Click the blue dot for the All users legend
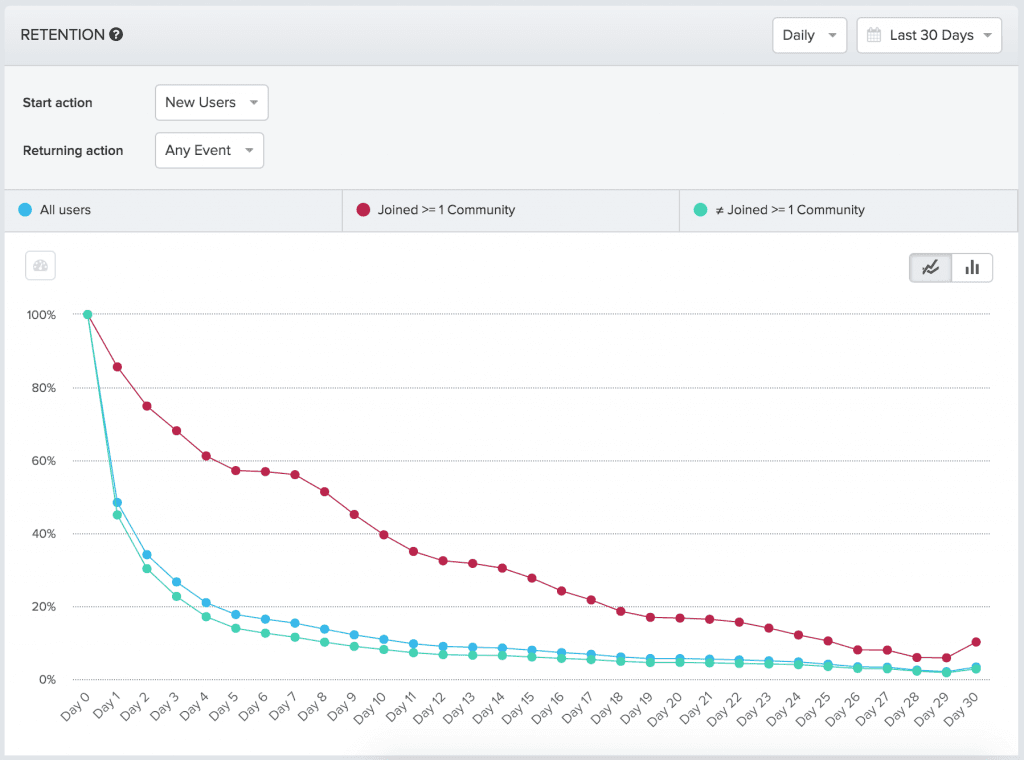 point(25,210)
